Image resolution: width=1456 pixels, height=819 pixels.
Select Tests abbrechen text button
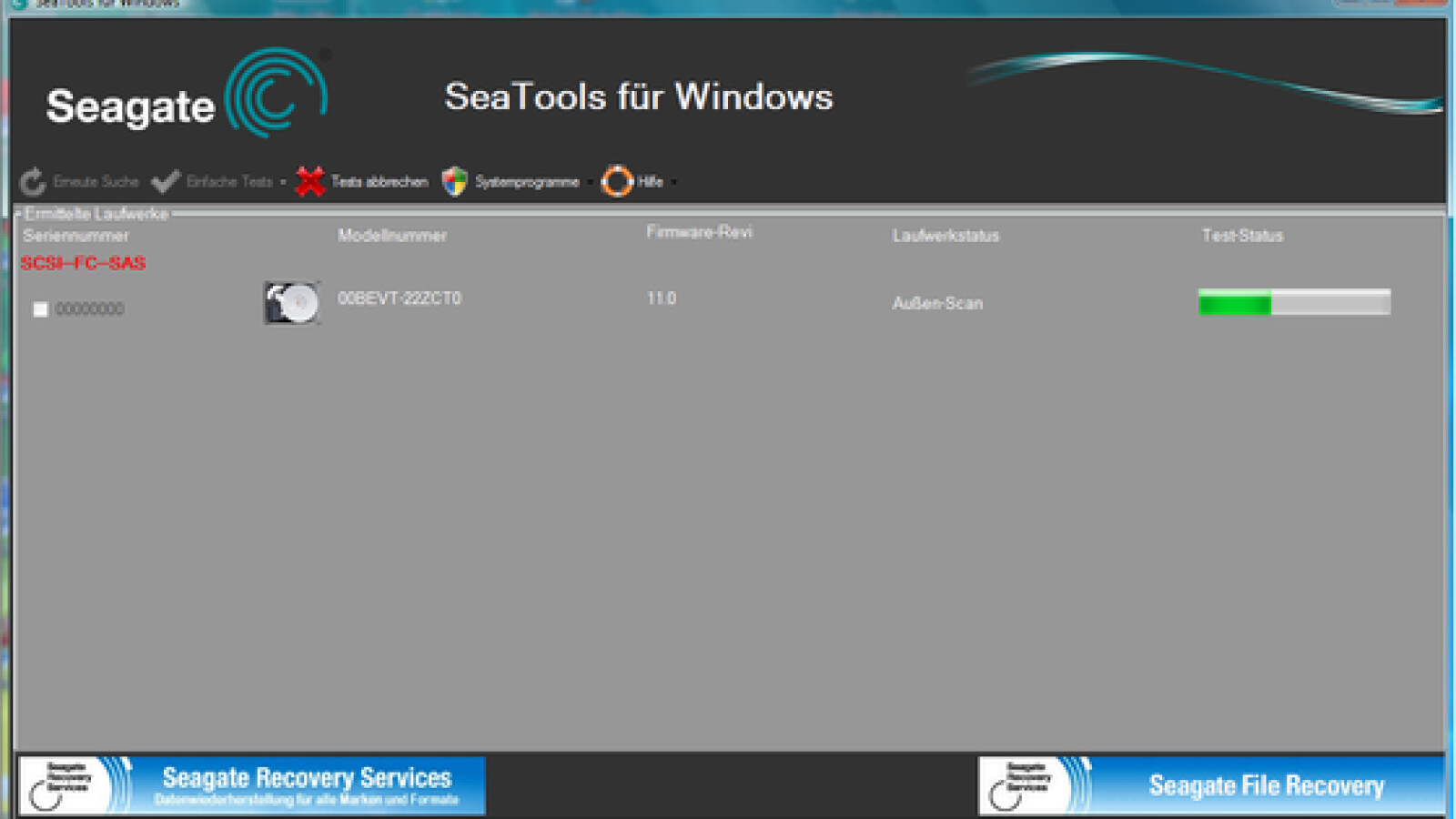pos(379,182)
